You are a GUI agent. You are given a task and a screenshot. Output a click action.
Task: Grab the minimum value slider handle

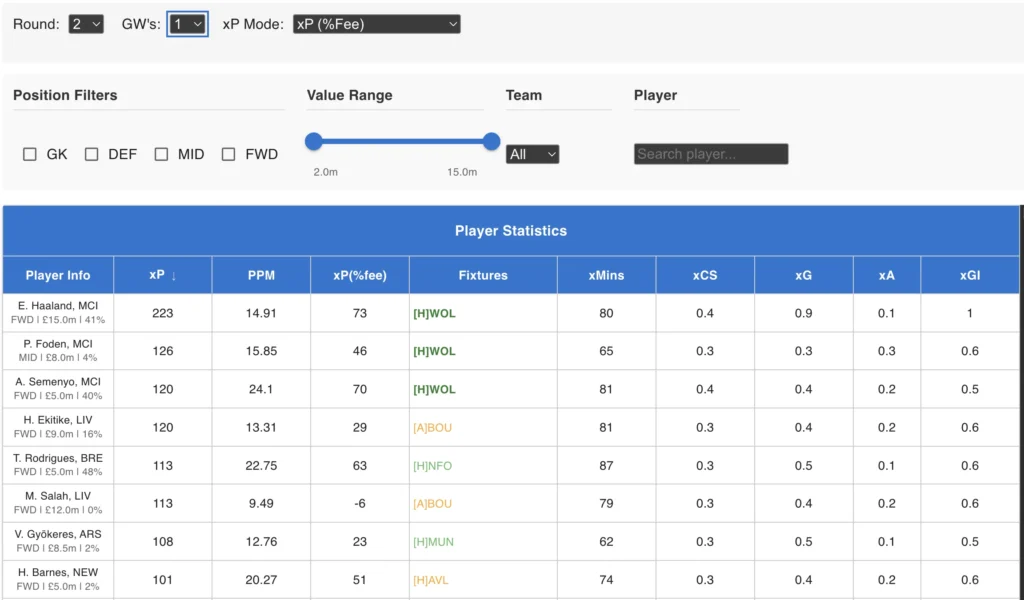(x=313, y=141)
